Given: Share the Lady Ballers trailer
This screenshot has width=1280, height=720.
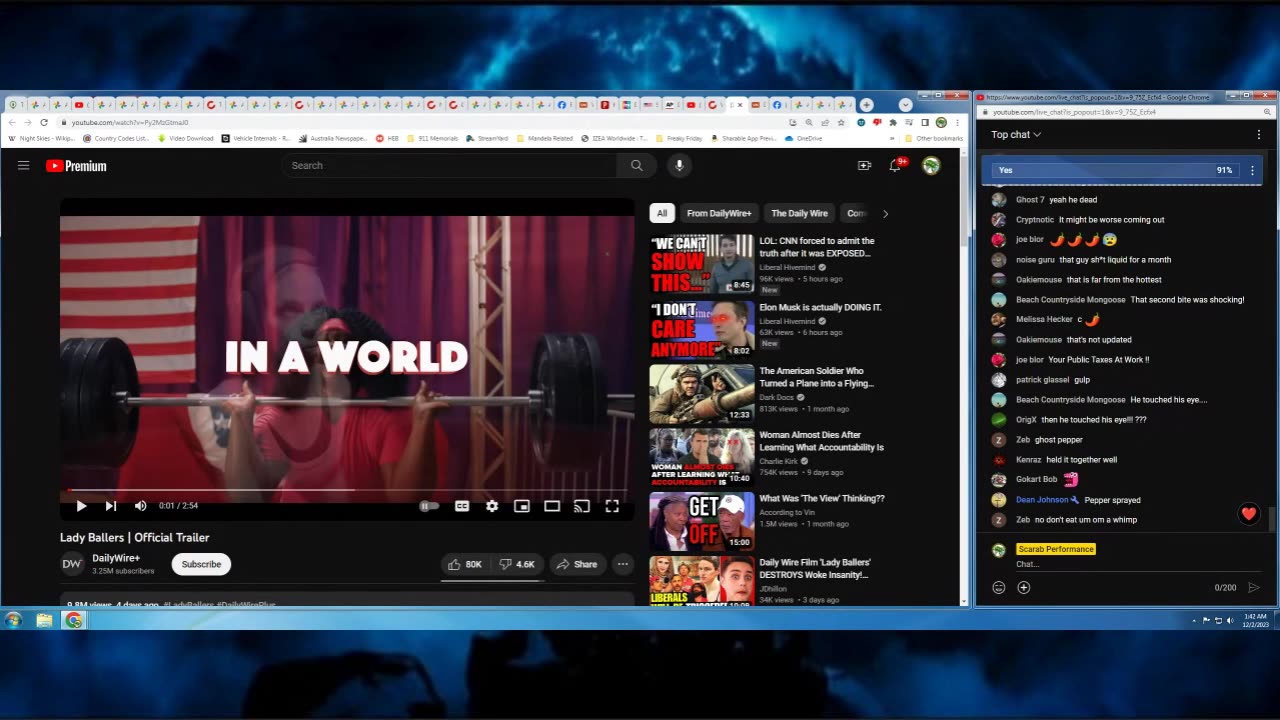Looking at the screenshot, I should [577, 564].
